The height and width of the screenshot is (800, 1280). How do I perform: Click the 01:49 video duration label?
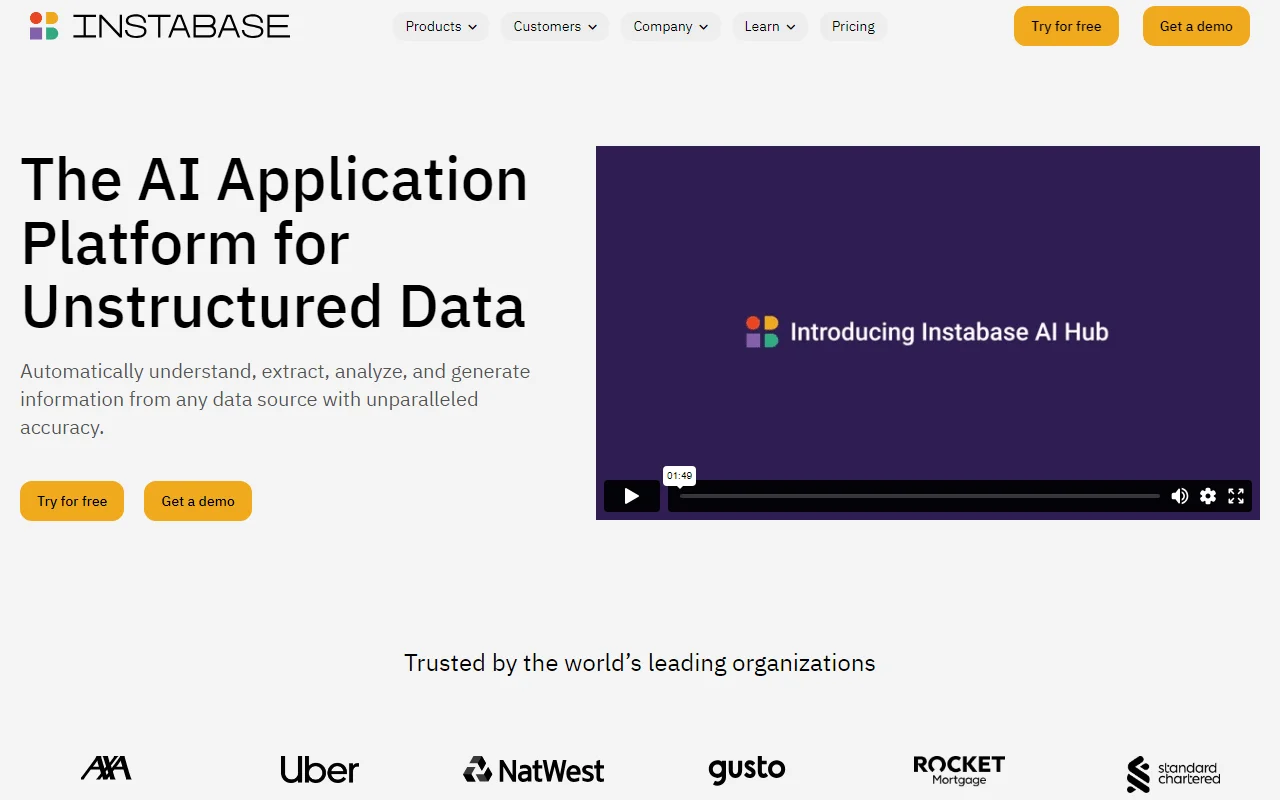(x=680, y=476)
